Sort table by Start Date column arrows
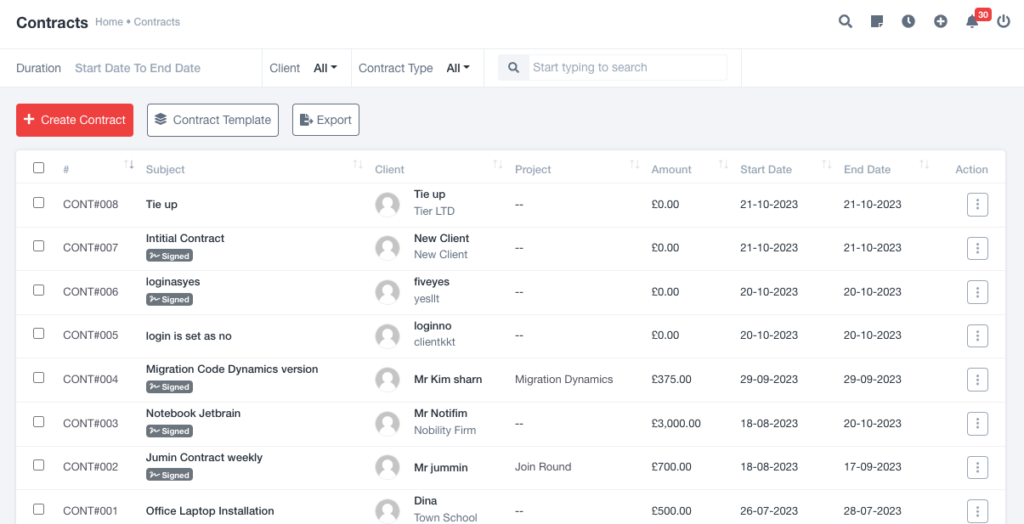Screen dimensions: 1024x524 (827, 165)
